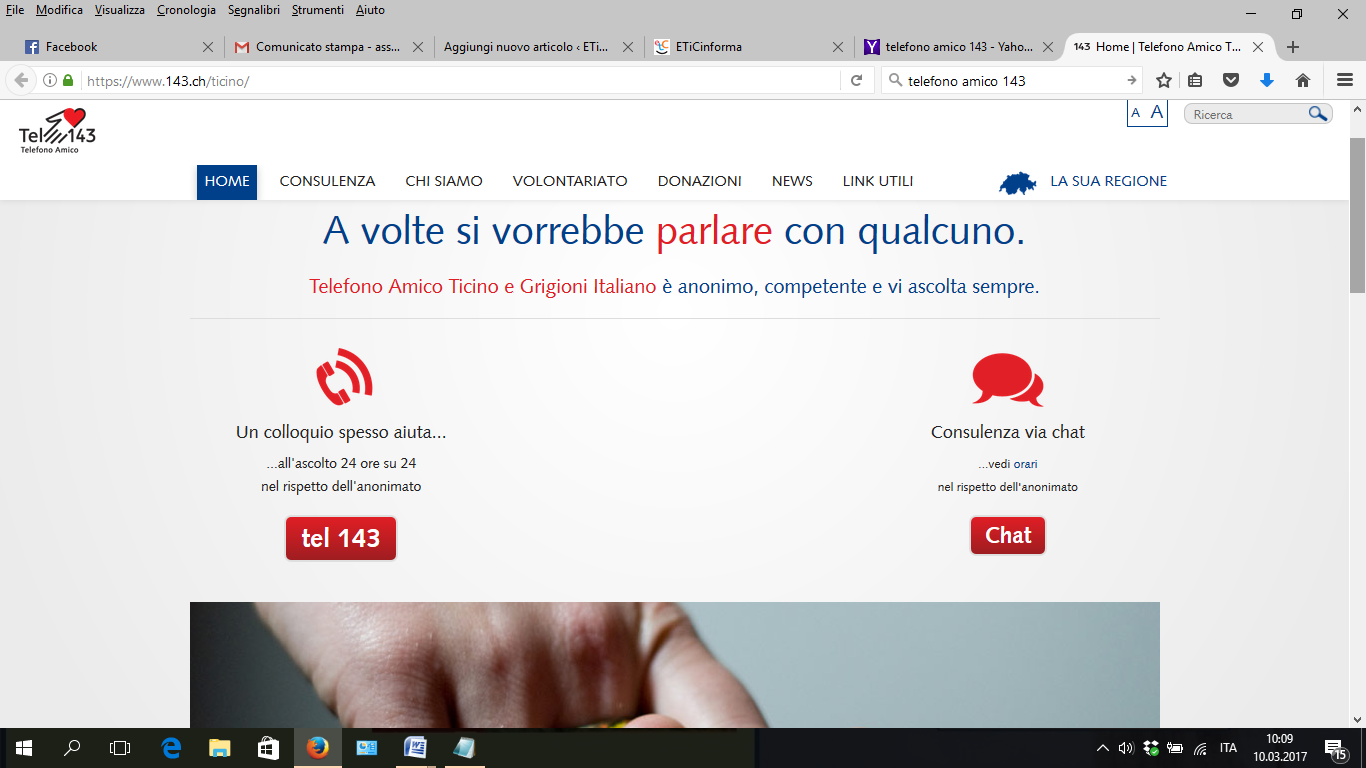
Task: Open LA SUA REGIONE selector
Action: [x=1108, y=182]
